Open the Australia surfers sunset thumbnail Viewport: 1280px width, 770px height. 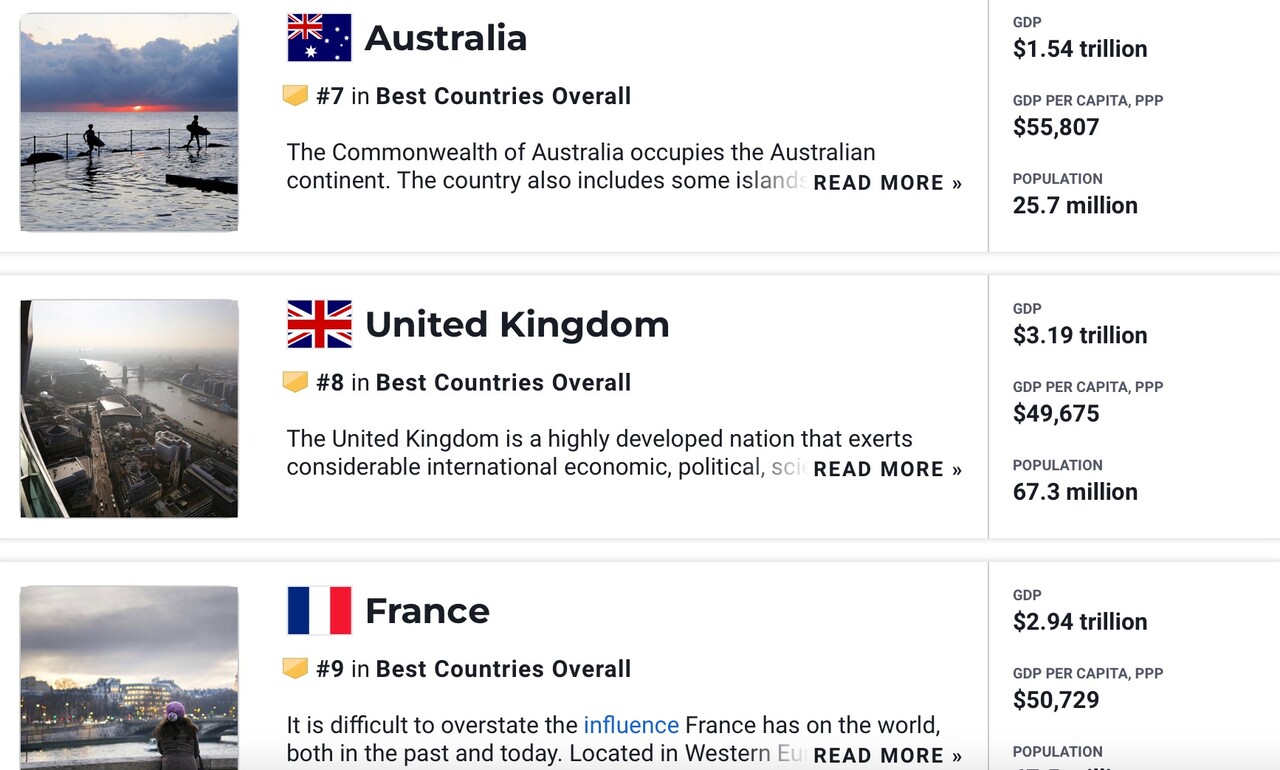[129, 122]
